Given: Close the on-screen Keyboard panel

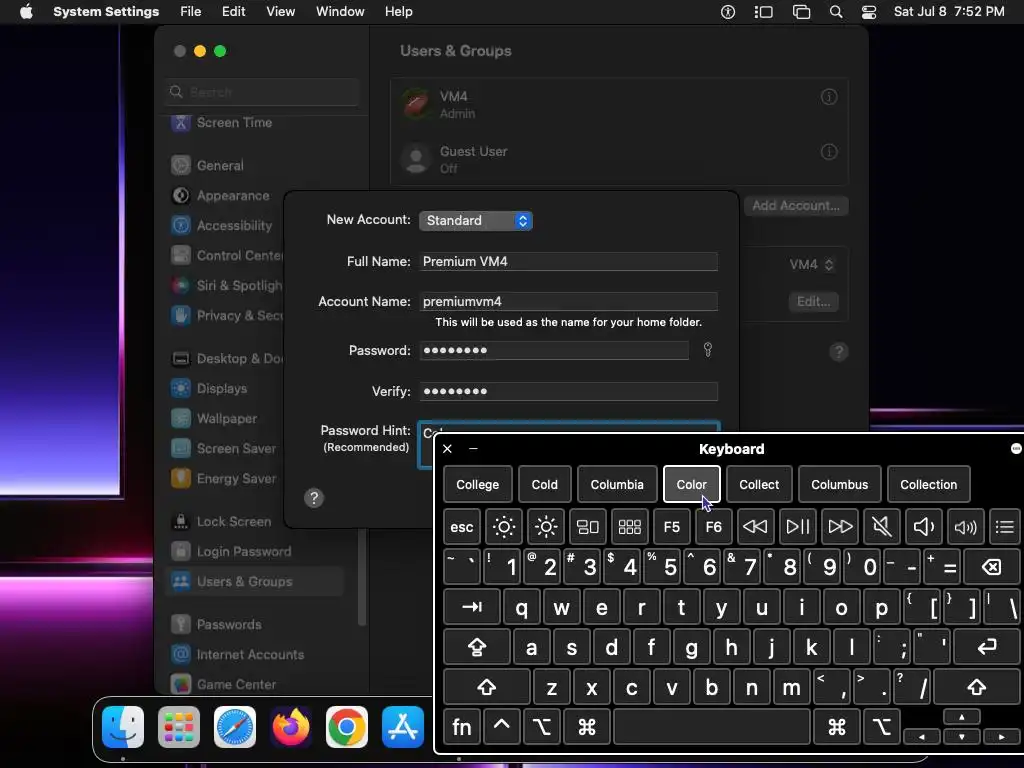Looking at the screenshot, I should coord(447,449).
